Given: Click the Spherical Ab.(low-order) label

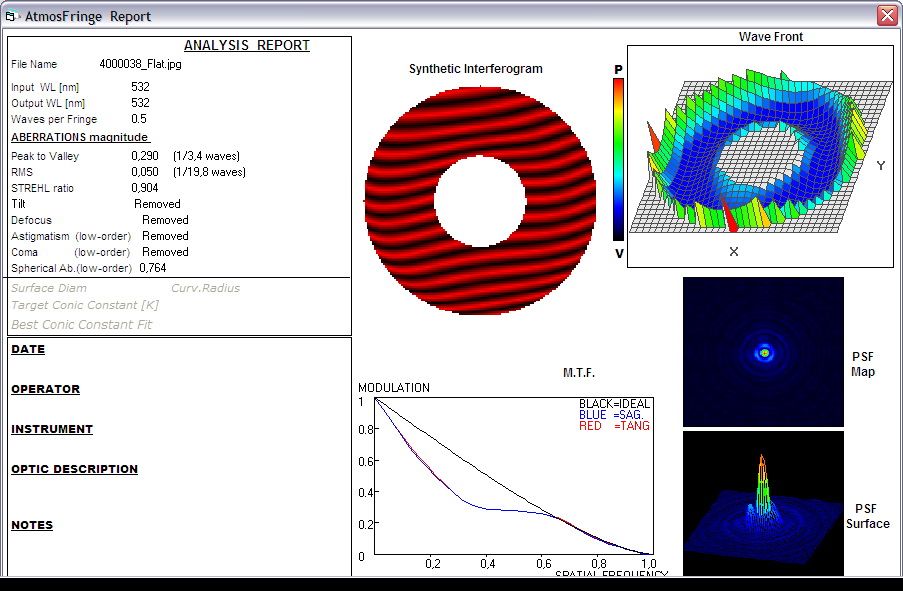Looking at the screenshot, I should 71,268.
